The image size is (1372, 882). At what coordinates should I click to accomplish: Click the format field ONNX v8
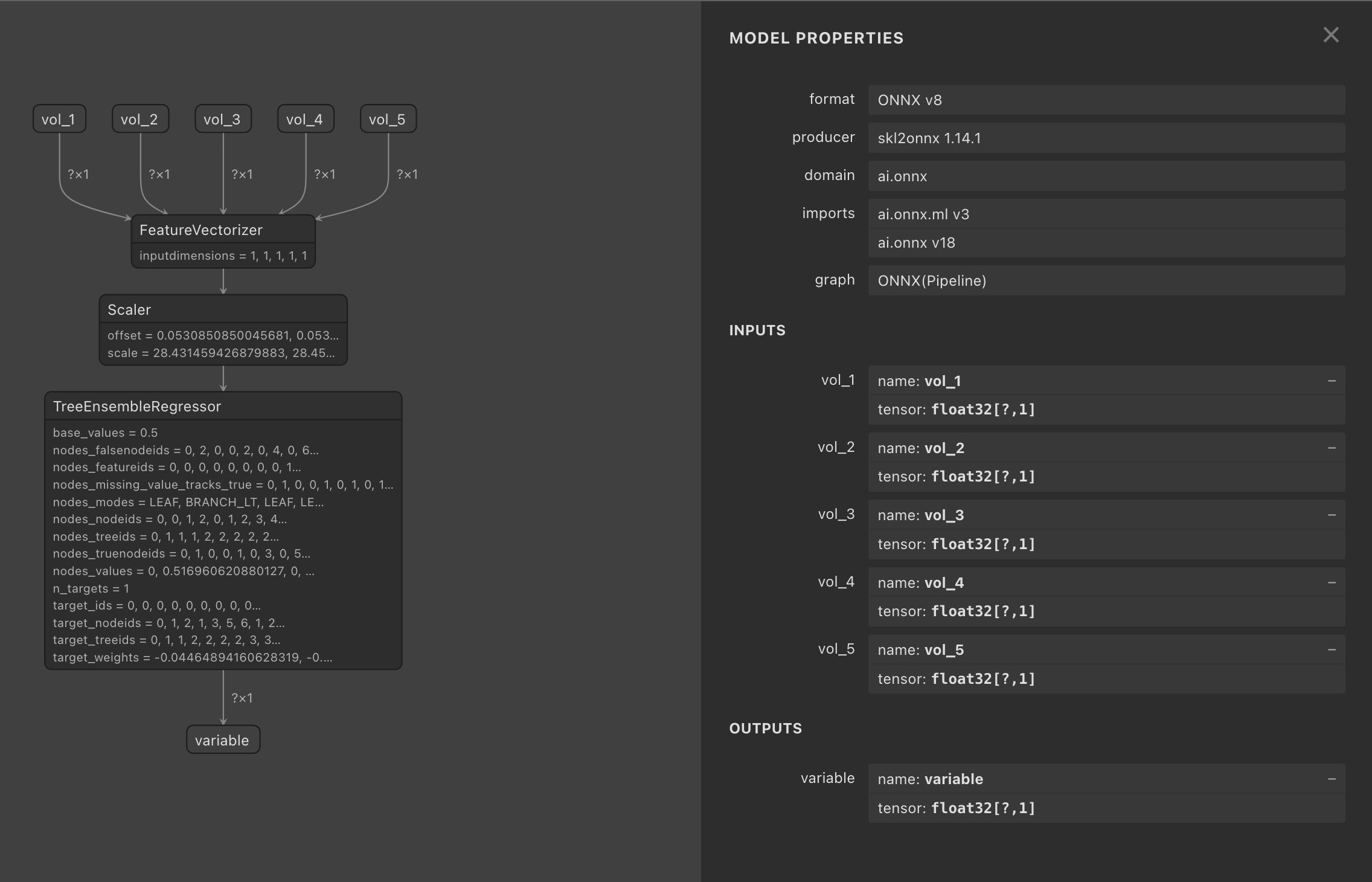1106,100
